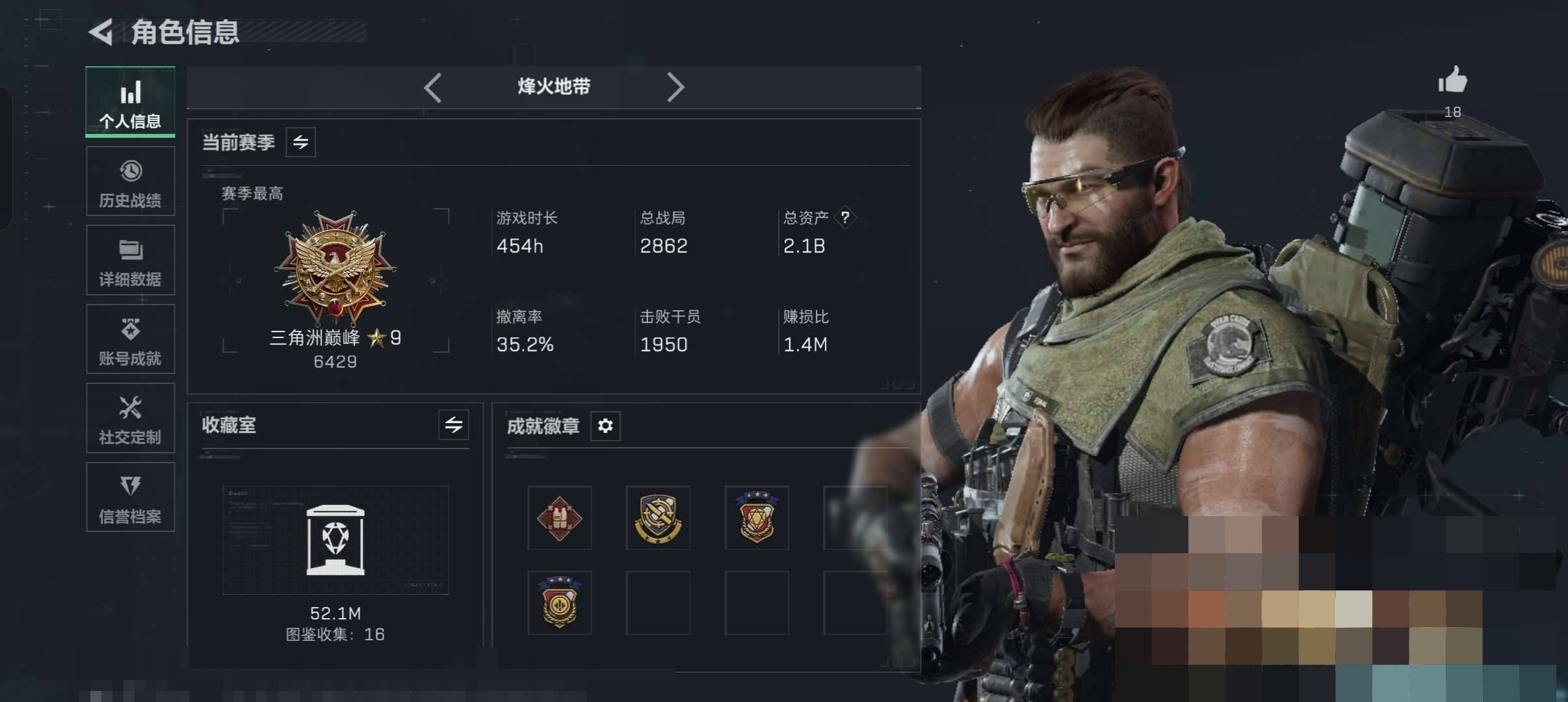Click the 烽火地带 mode title

click(x=554, y=86)
